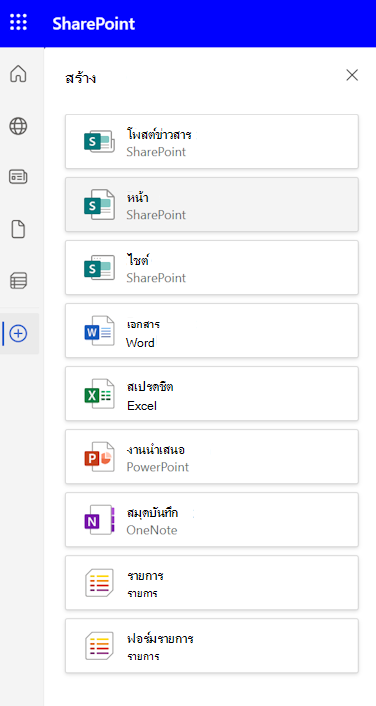The width and height of the screenshot is (376, 706).
Task: Click the SharePoint page icon beside หน้า
Action: pos(99,204)
